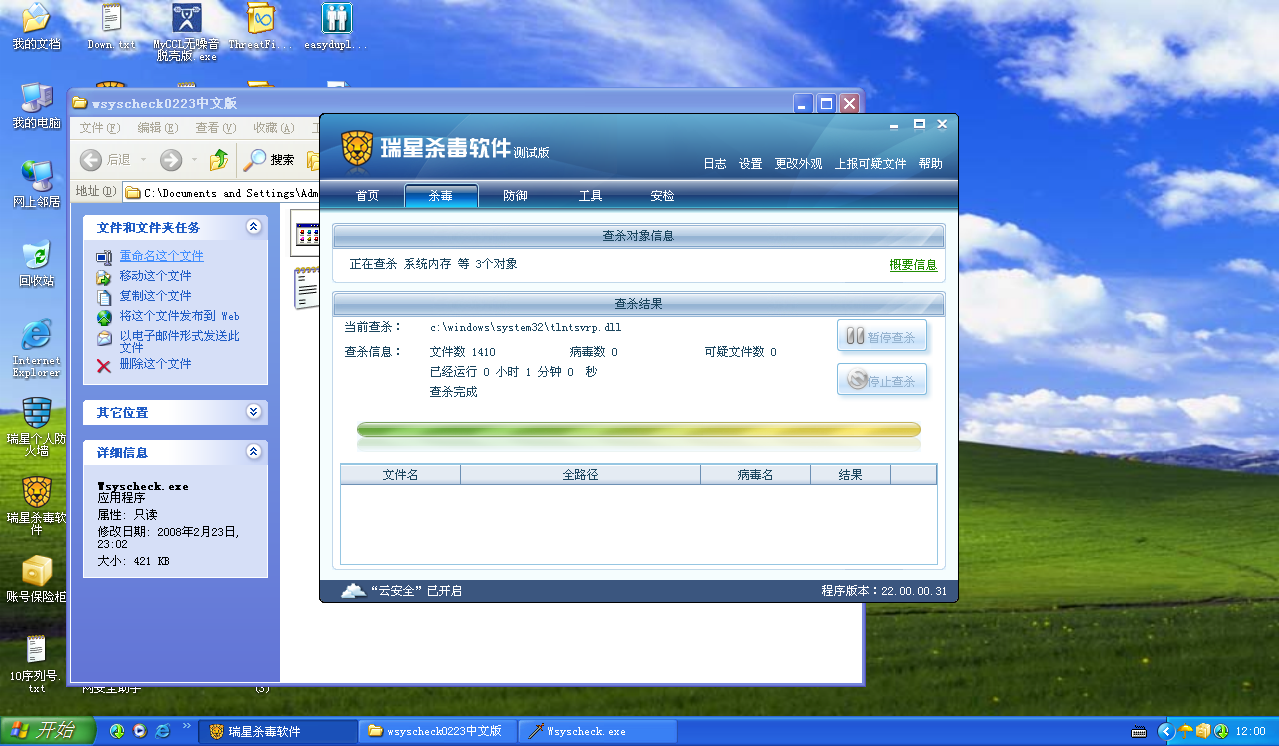Image resolution: width=1279 pixels, height=746 pixels.
Task: Click the 停止查杀 stop scan button
Action: point(882,380)
